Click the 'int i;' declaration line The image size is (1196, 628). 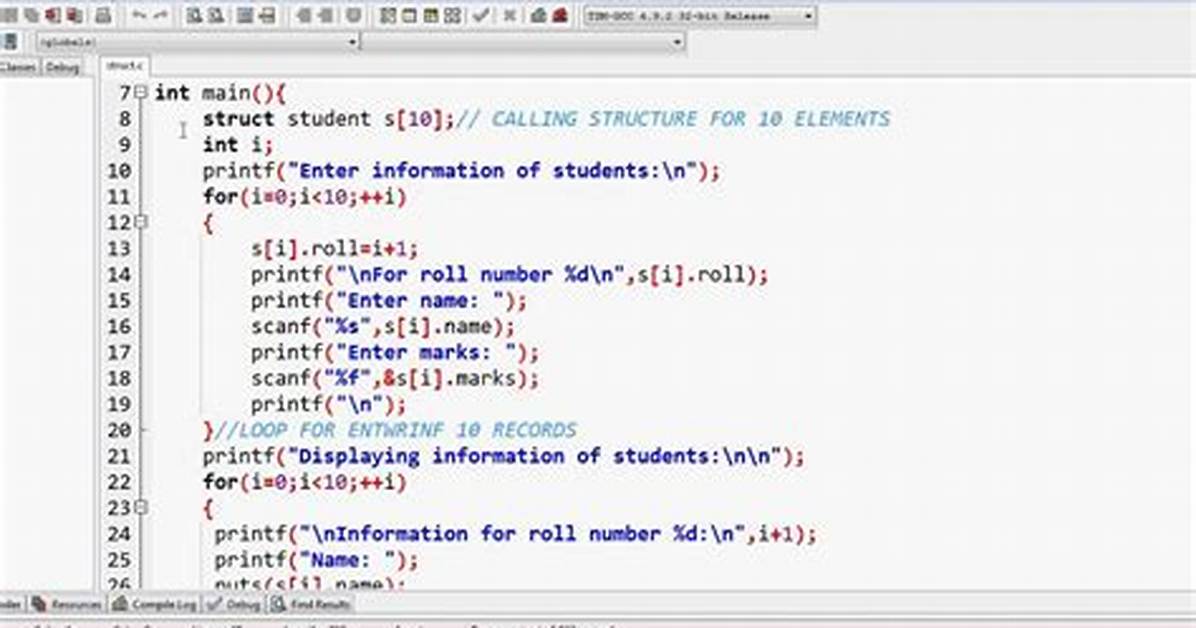(237, 145)
